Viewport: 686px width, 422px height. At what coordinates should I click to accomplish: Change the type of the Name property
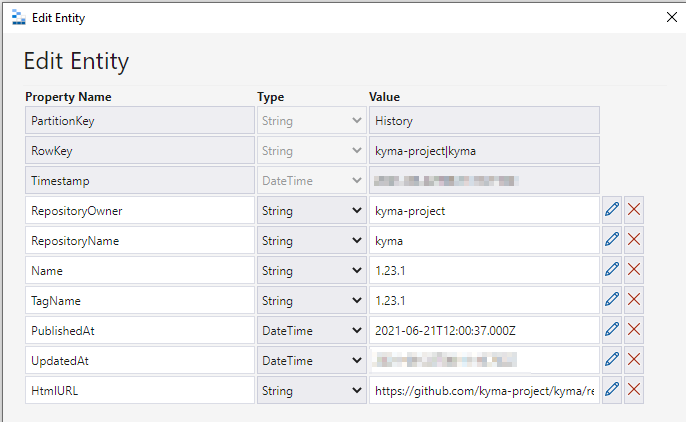coord(311,271)
